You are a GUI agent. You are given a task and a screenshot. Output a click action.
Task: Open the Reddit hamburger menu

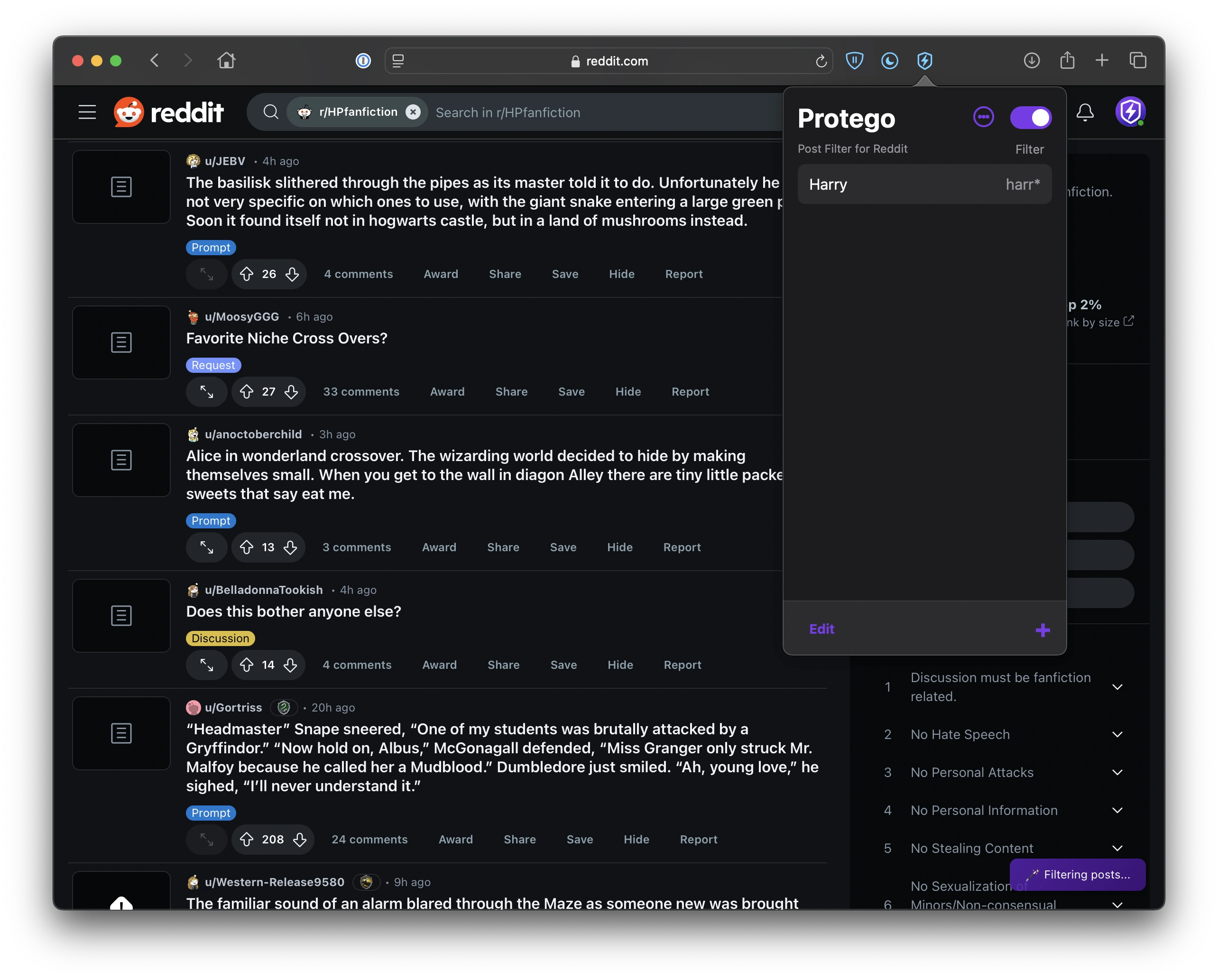[x=87, y=112]
